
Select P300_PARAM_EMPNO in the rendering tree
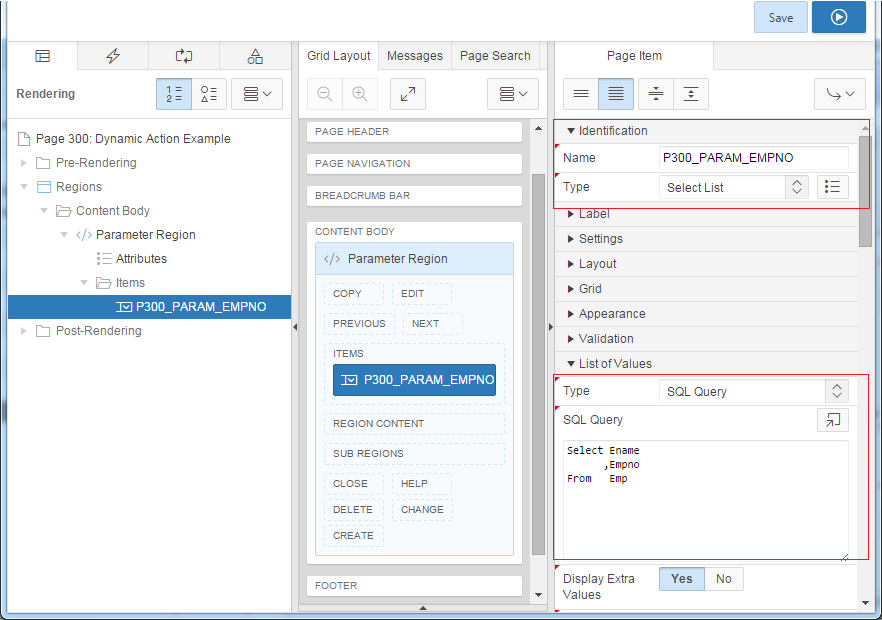tap(150, 307)
